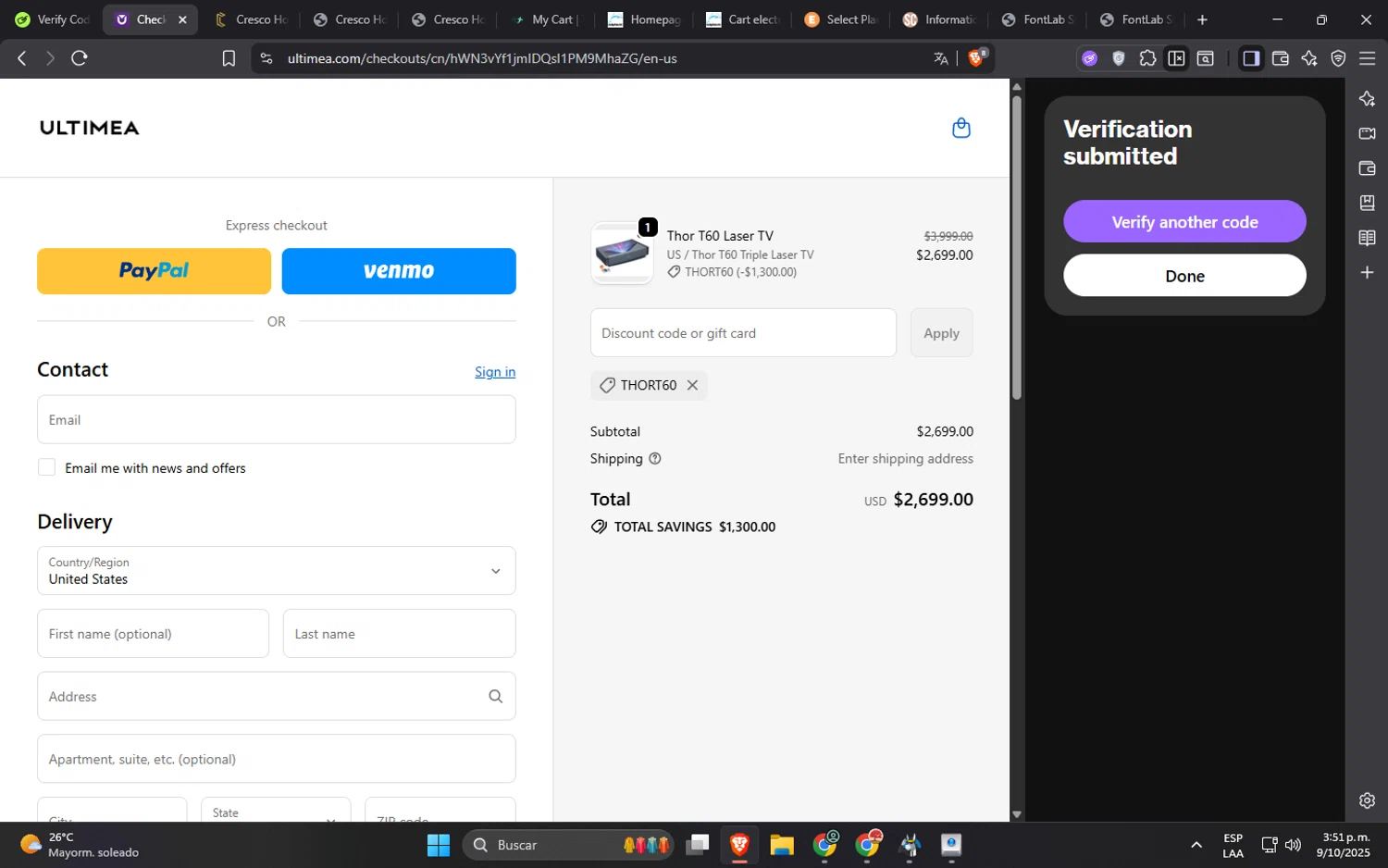The height and width of the screenshot is (868, 1388).
Task: Open sidebar settings gear icon
Action: [1367, 800]
